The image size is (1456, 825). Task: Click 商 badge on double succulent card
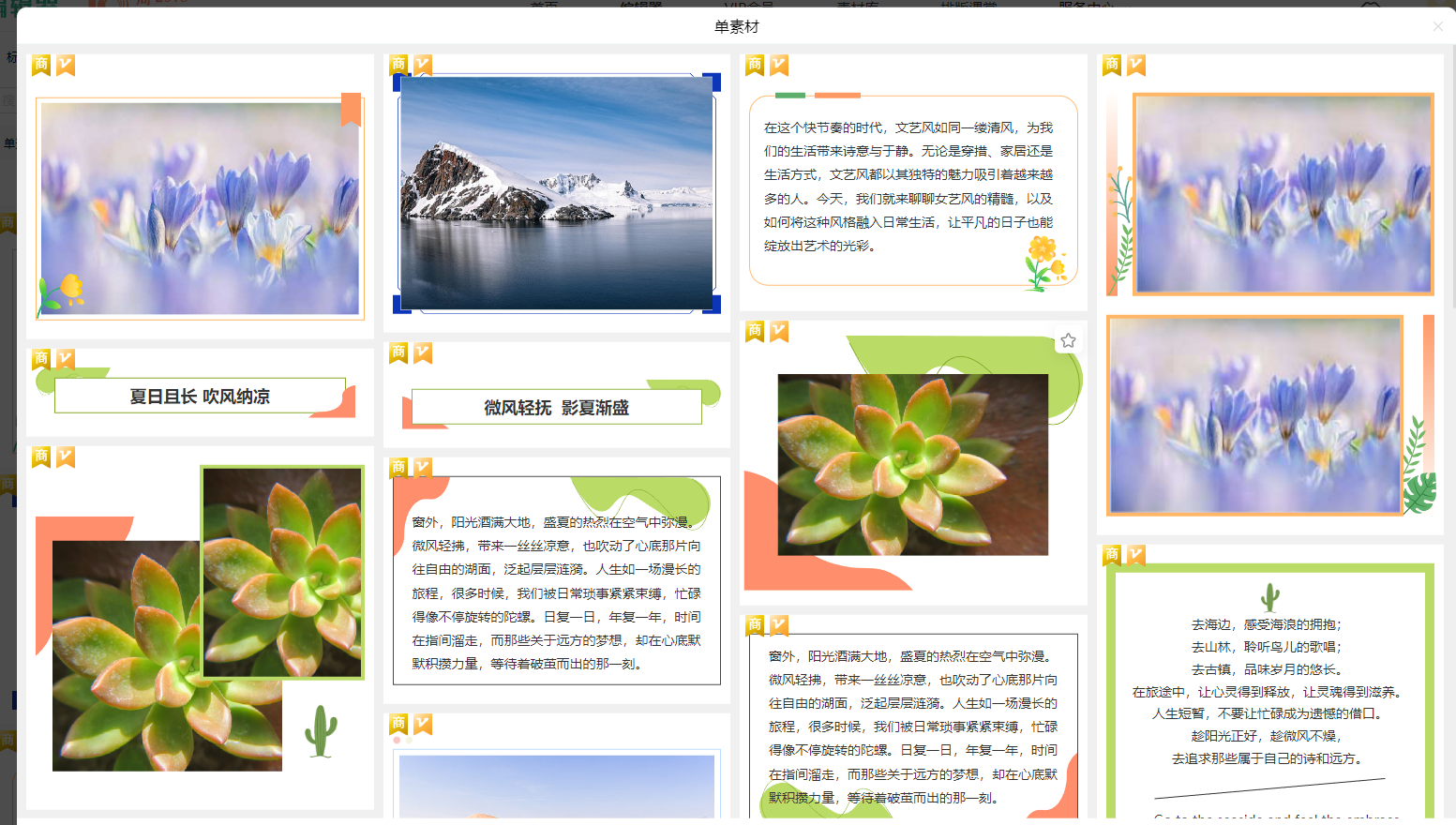pyautogui.click(x=41, y=457)
